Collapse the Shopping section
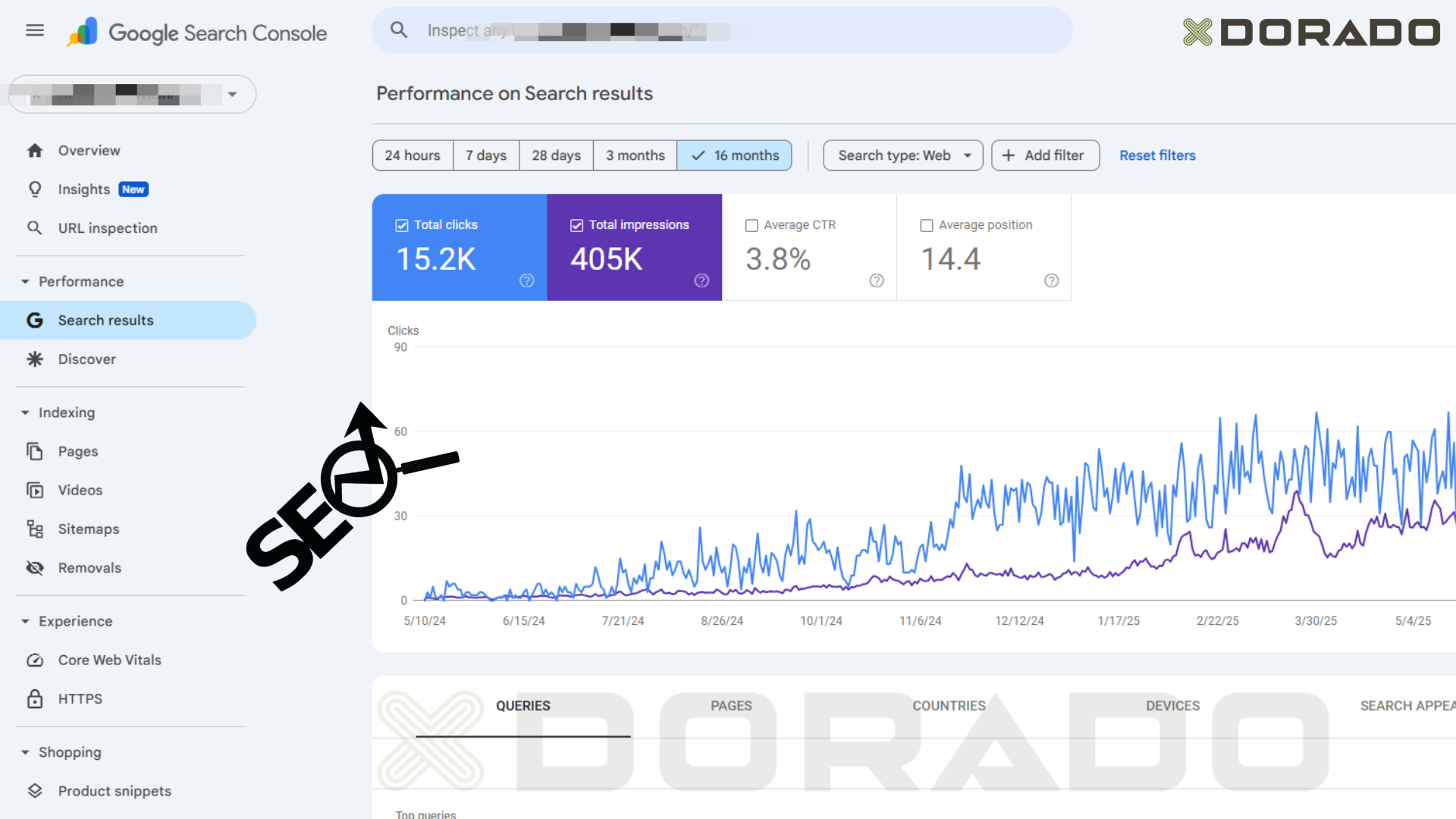The width and height of the screenshot is (1456, 819). (x=25, y=752)
